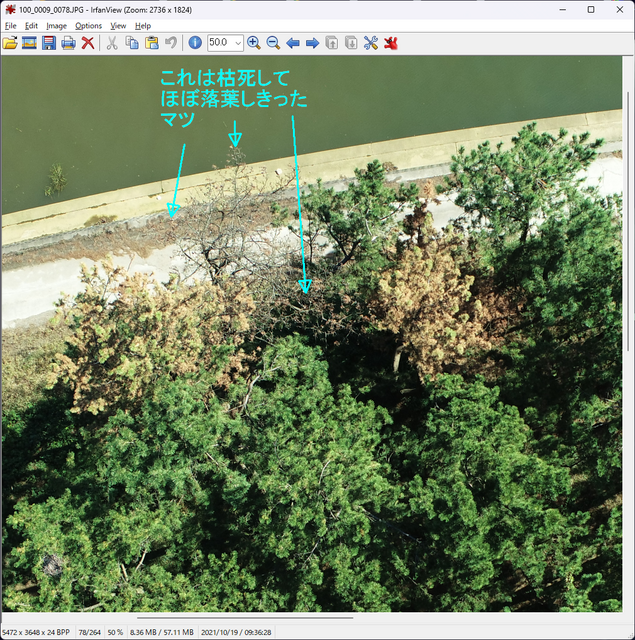The image size is (635, 640).
Task: Open a file with the folder icon
Action: (10, 43)
